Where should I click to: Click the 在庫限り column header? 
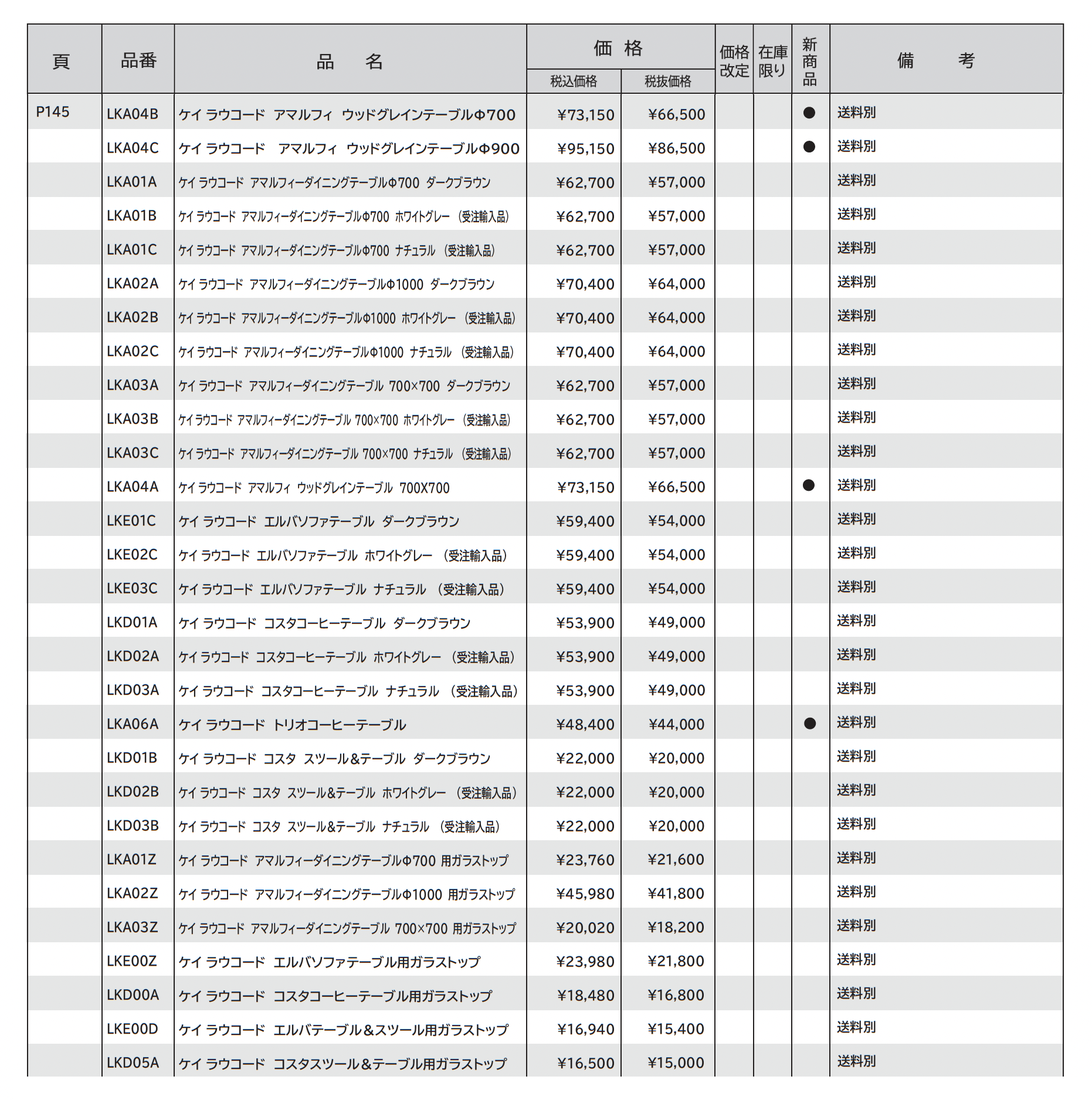tap(772, 61)
